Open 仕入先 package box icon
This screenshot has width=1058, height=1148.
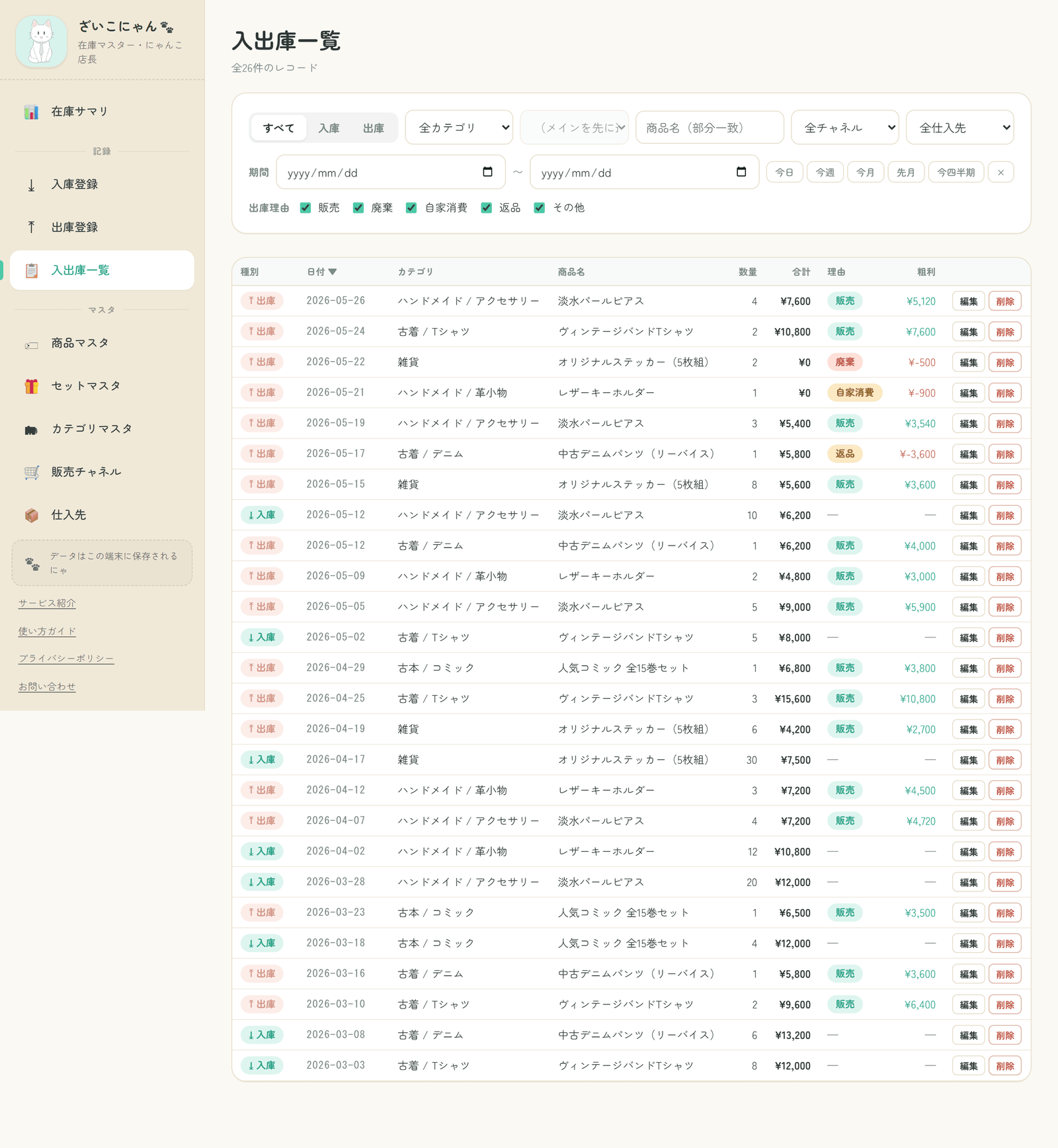click(31, 515)
